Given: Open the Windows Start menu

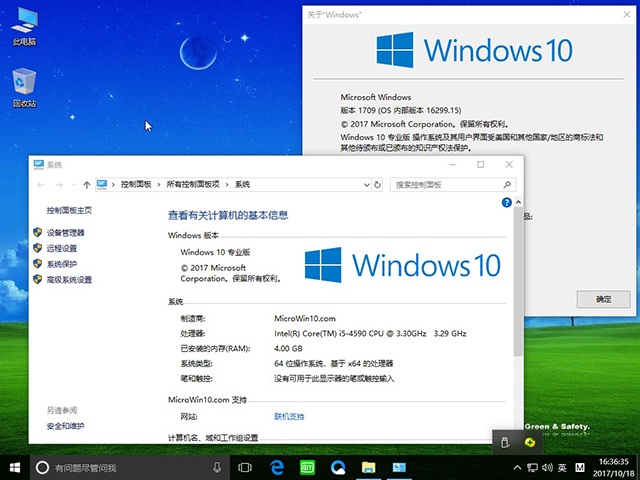Looking at the screenshot, I should [15, 468].
